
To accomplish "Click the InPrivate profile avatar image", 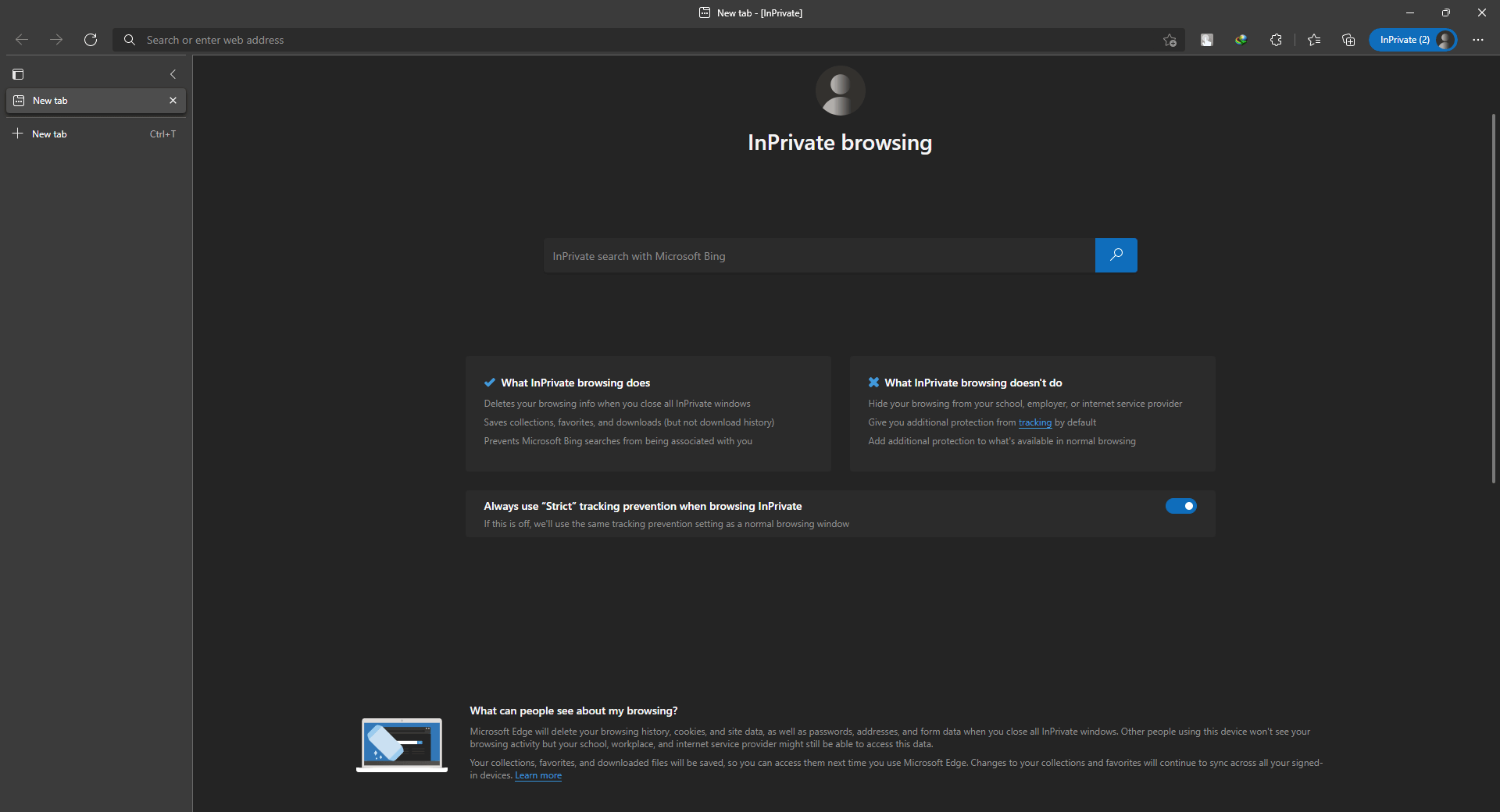I will 840,91.
